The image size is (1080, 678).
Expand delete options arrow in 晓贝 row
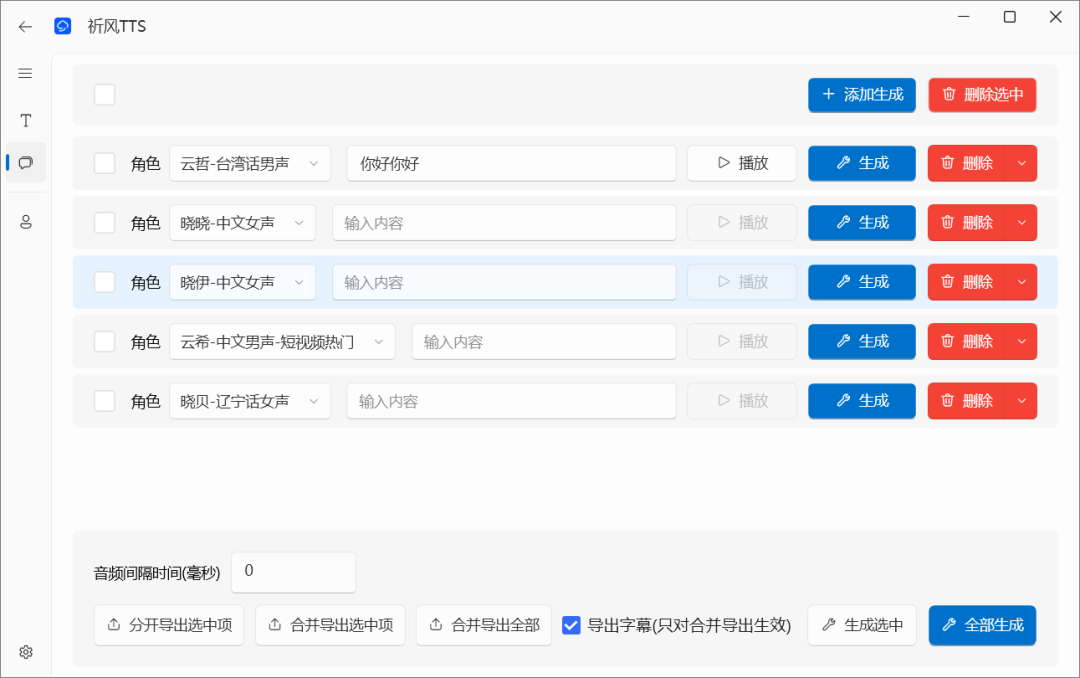[1021, 400]
